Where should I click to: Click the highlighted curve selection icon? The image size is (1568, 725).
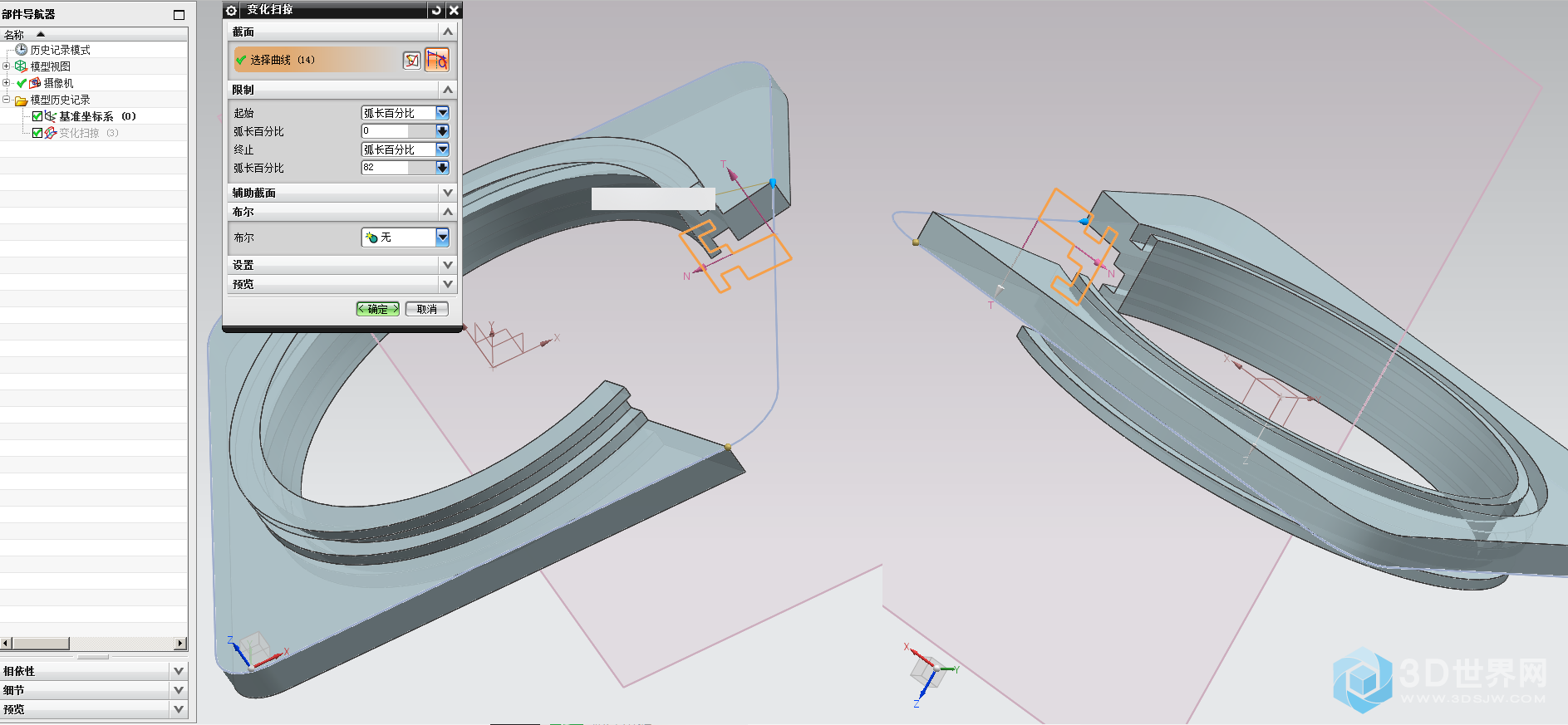pos(437,60)
